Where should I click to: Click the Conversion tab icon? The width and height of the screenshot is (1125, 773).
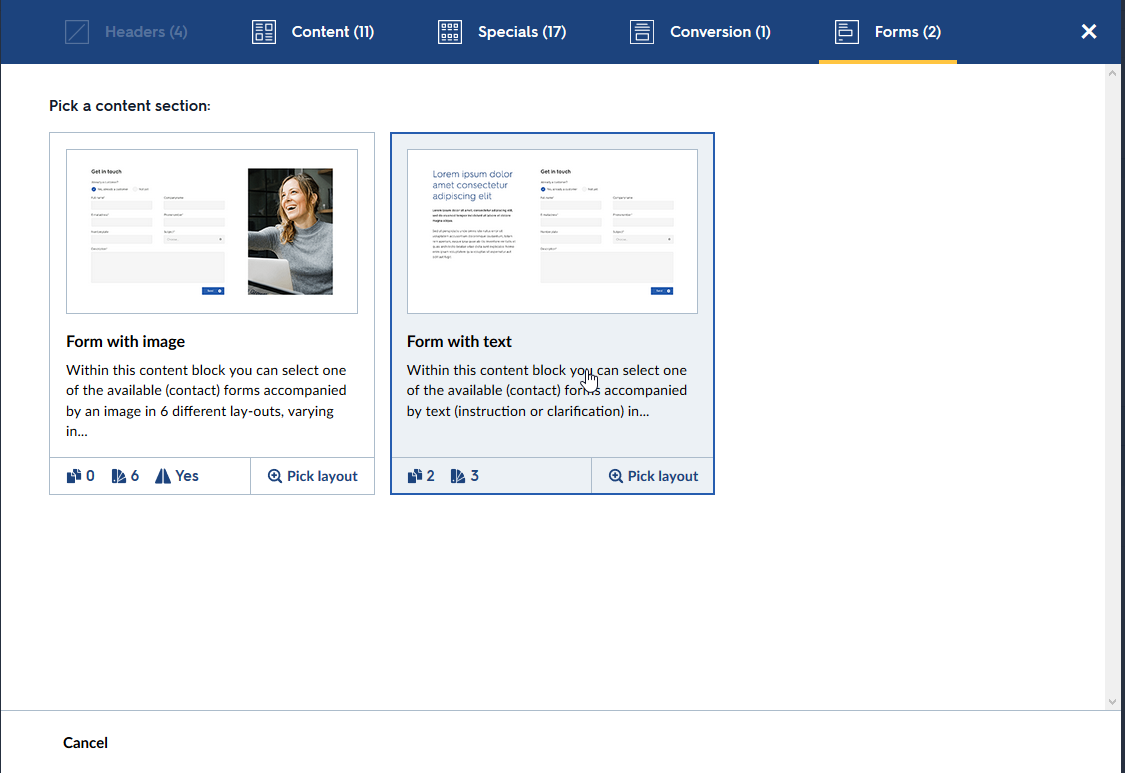pyautogui.click(x=642, y=32)
